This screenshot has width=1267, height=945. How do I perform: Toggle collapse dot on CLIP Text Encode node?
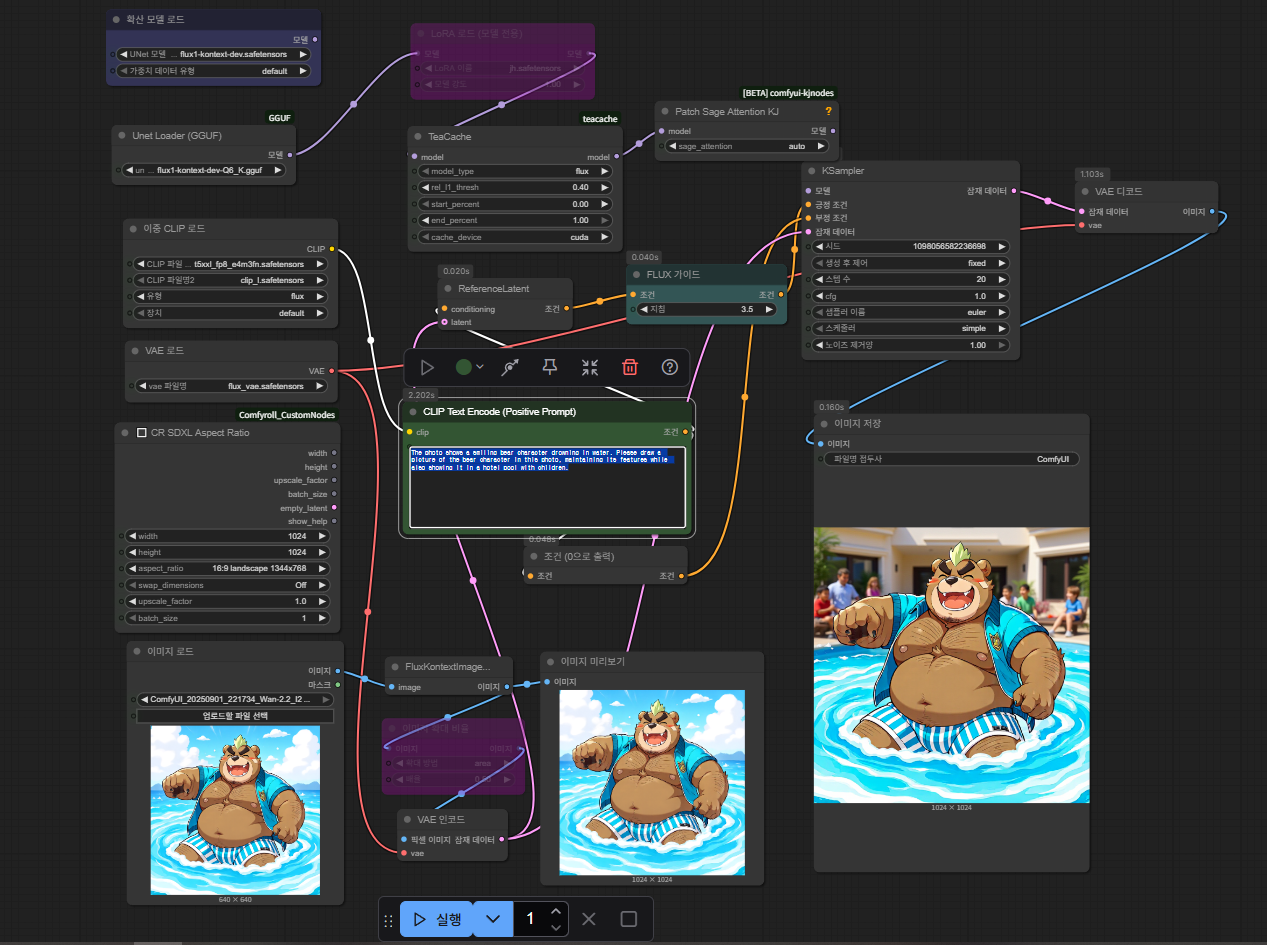coord(412,411)
